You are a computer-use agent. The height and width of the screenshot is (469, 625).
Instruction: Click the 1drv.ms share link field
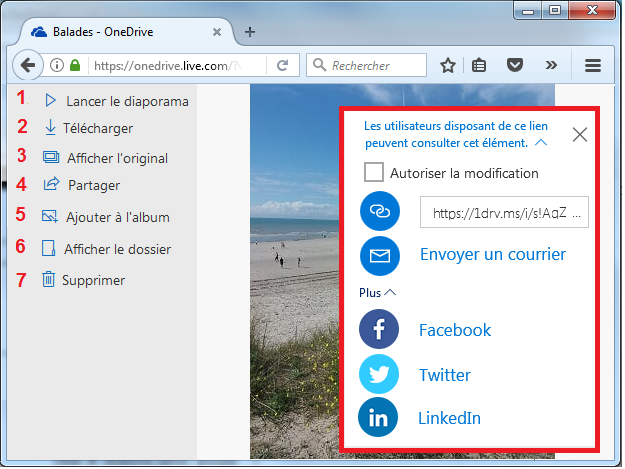tap(504, 212)
